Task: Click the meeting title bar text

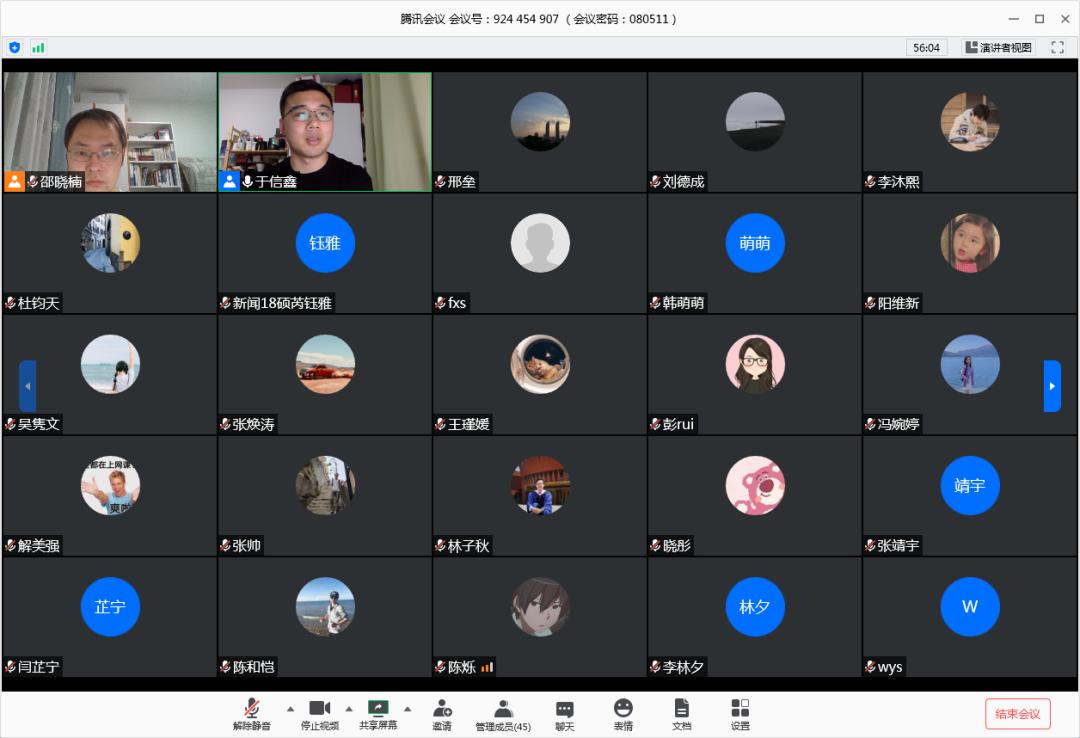Action: (x=540, y=16)
